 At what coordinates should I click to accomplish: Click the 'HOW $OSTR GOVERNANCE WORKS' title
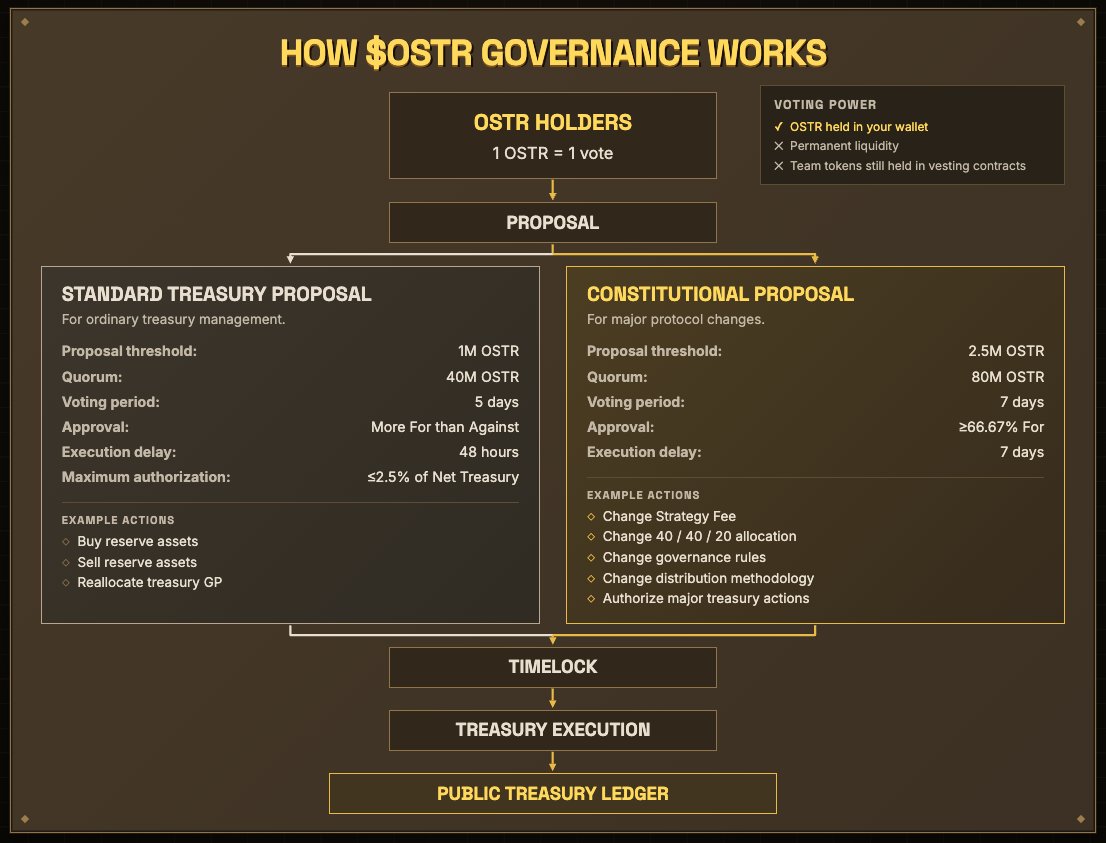553,53
